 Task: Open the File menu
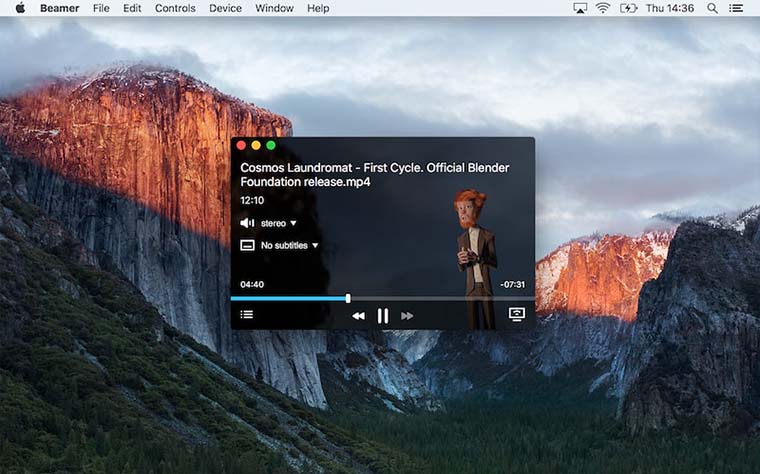101,8
